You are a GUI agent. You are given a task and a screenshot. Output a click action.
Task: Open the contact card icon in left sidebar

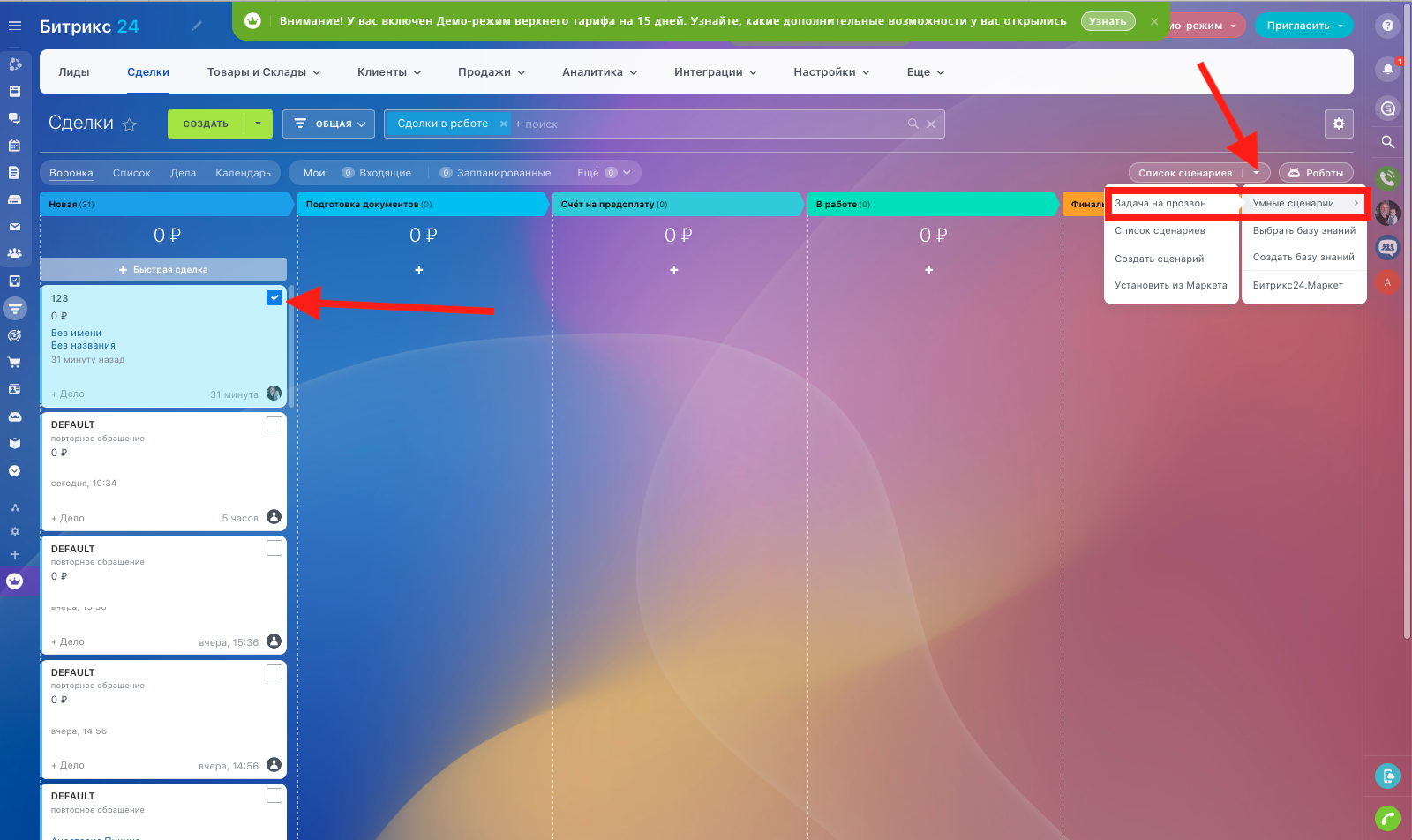(x=14, y=389)
